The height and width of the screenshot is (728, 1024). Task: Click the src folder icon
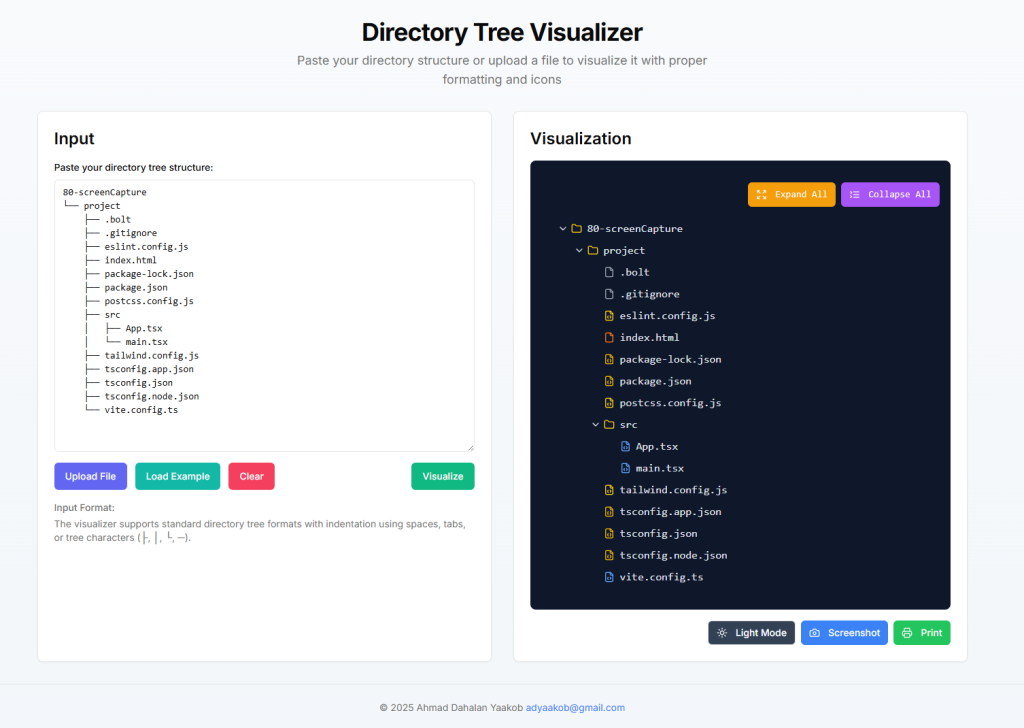point(609,425)
